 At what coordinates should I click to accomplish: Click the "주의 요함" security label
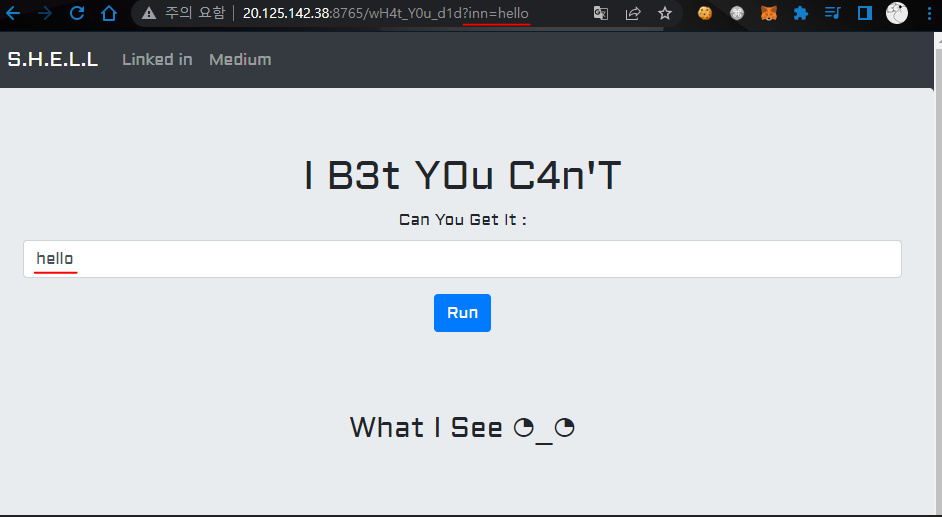[x=195, y=13]
